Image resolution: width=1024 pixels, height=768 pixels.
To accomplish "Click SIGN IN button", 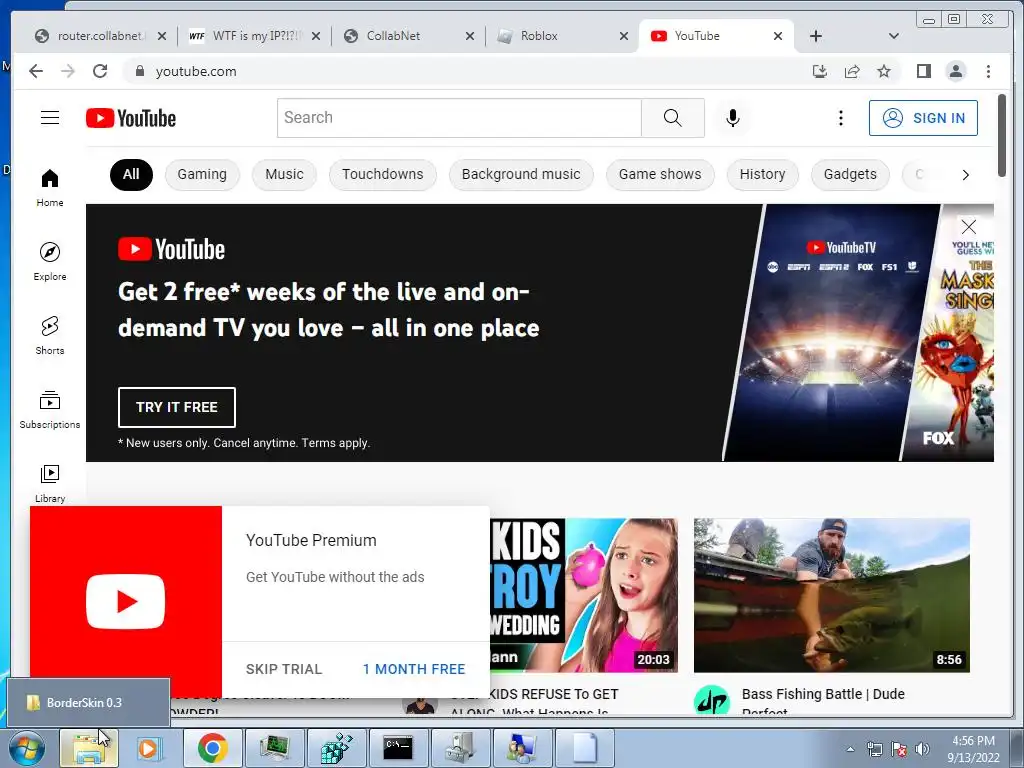I will [x=923, y=118].
